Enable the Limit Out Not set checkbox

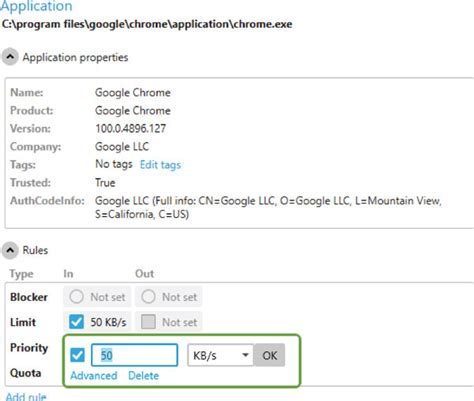[148, 322]
